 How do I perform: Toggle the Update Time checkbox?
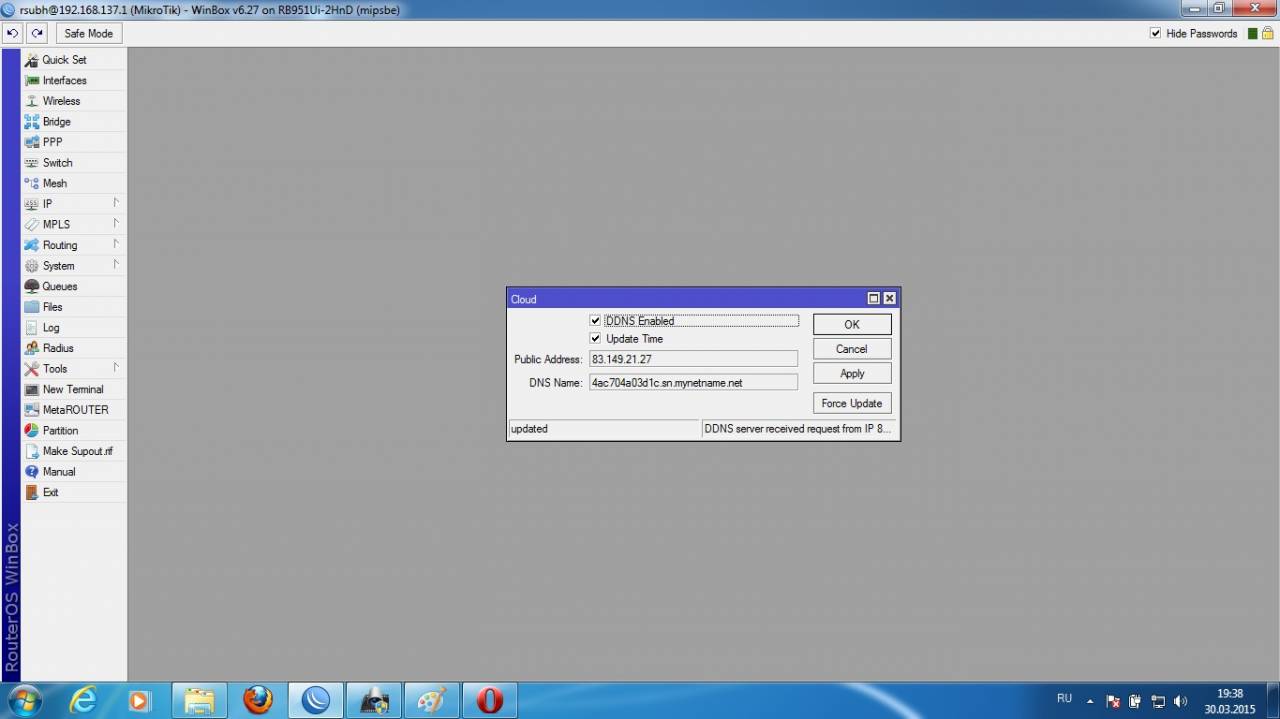click(595, 339)
